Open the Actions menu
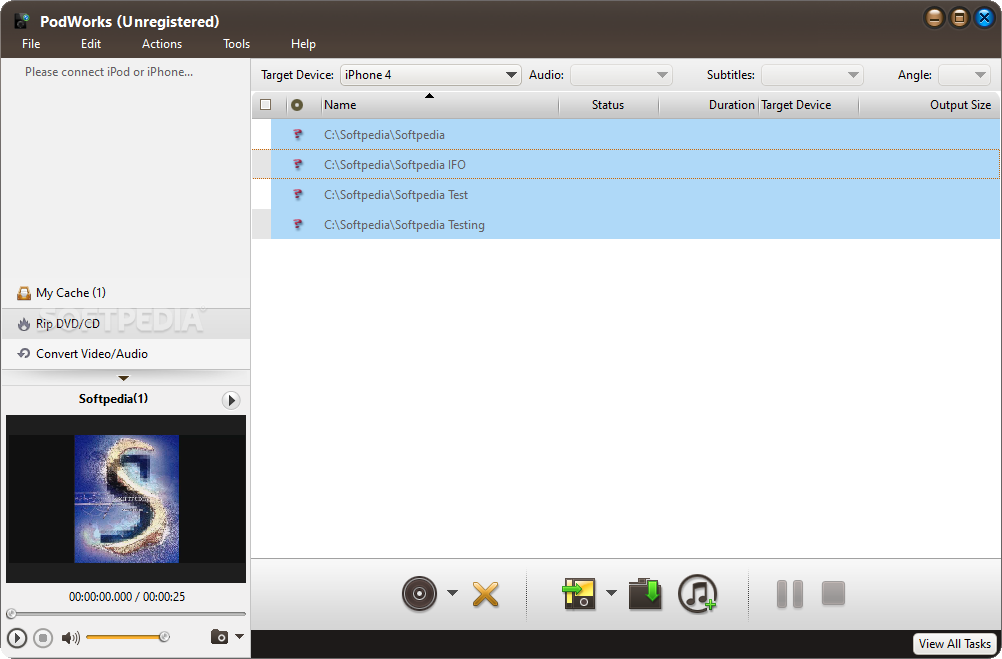The image size is (1002, 659). click(162, 44)
